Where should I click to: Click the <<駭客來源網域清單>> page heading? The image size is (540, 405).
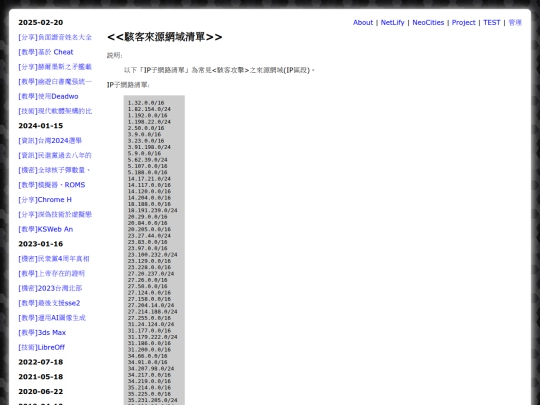[x=165, y=37]
